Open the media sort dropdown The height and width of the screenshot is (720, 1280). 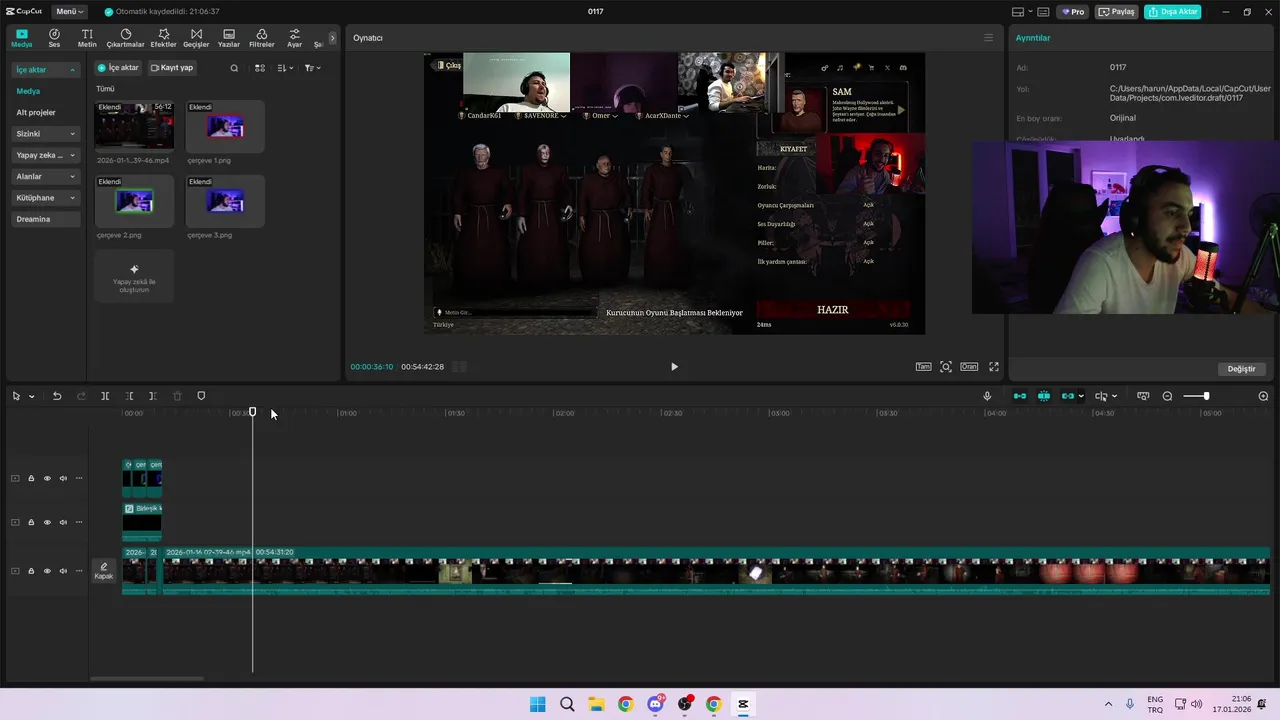(285, 68)
